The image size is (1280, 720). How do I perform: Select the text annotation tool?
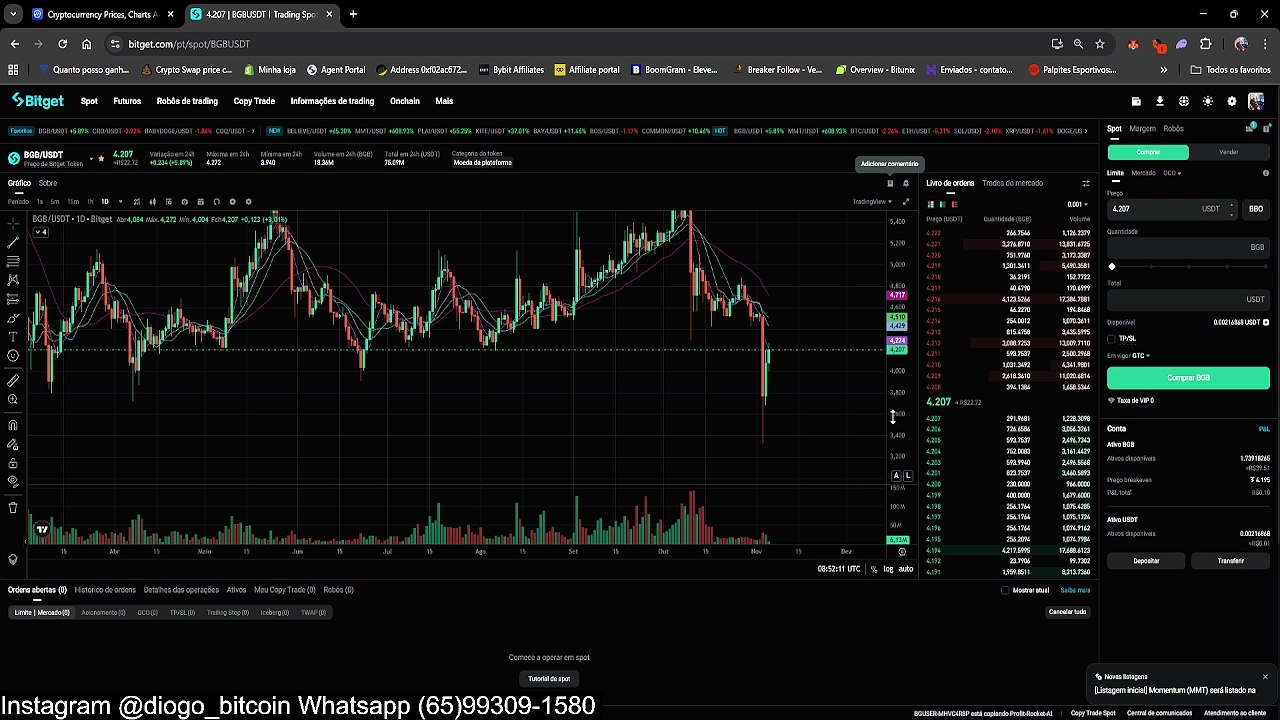point(13,337)
